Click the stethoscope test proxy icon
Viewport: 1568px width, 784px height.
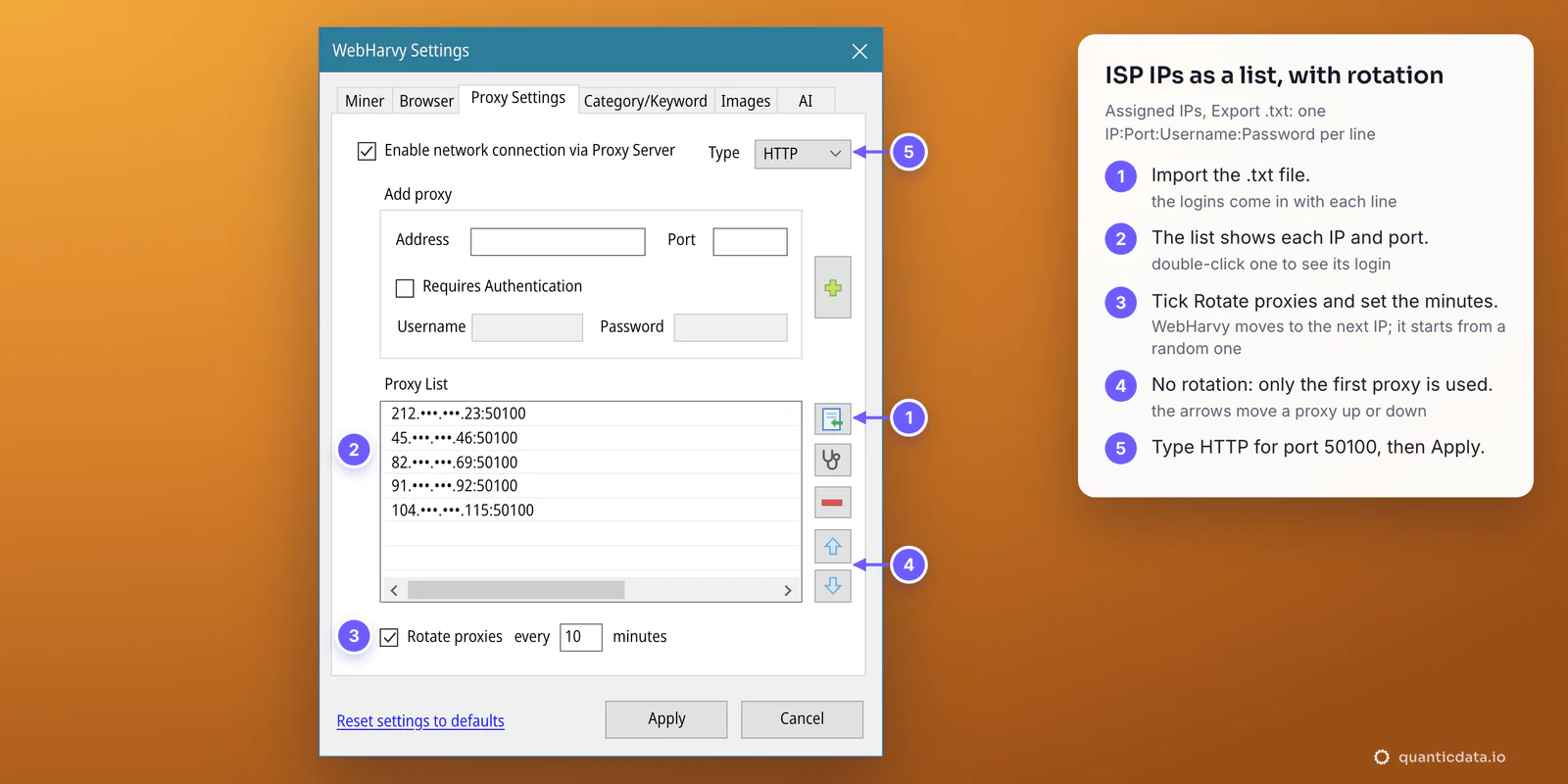click(x=832, y=460)
